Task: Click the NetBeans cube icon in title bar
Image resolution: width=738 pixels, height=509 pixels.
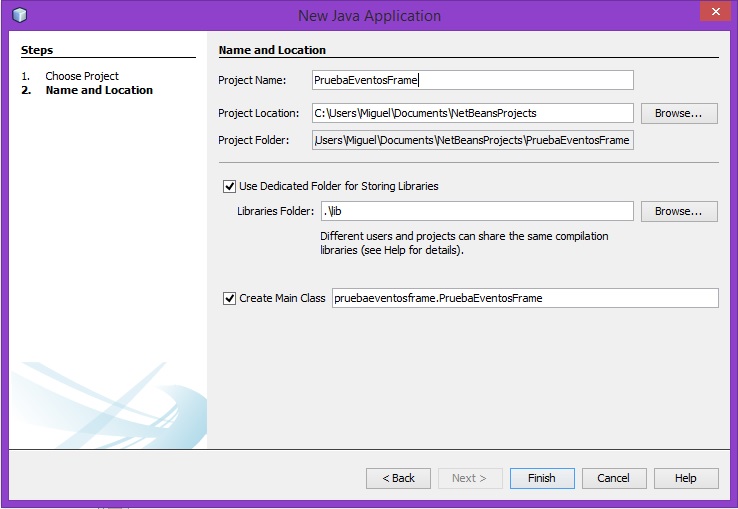Action: click(x=21, y=15)
